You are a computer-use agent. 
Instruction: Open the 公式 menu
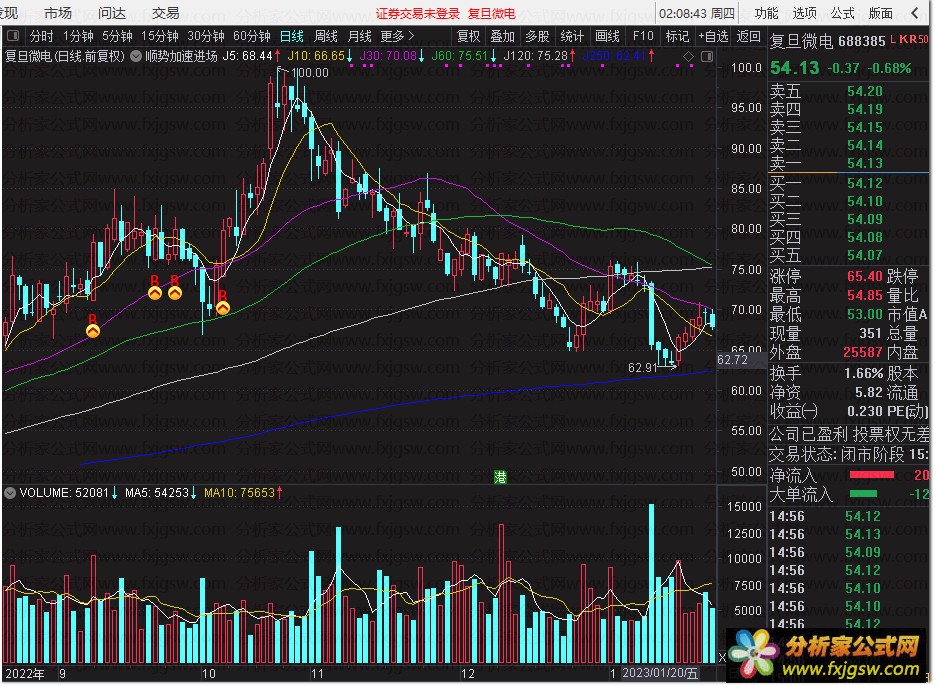[x=842, y=13]
